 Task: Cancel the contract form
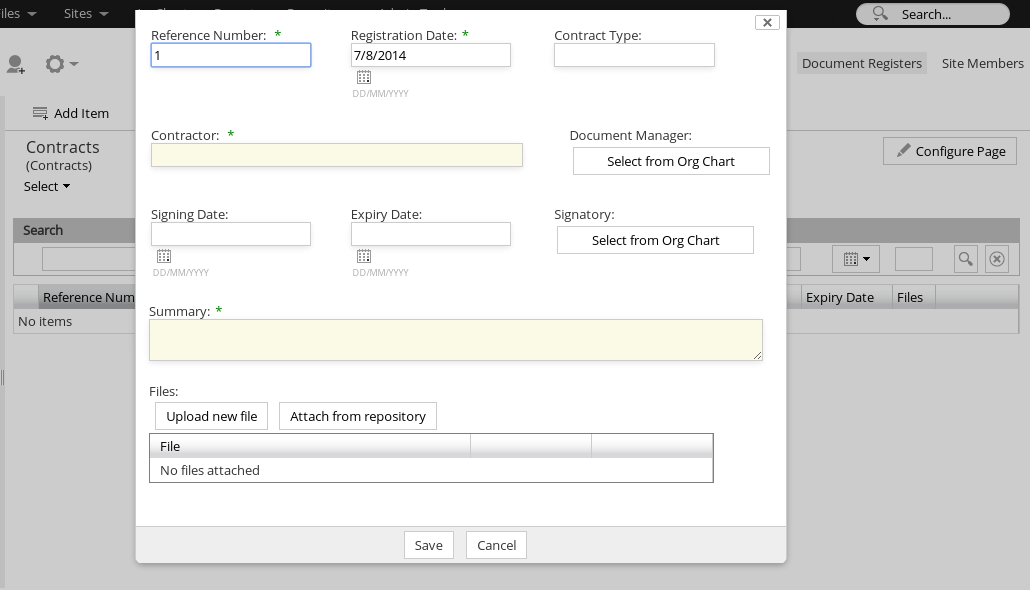[x=496, y=545]
